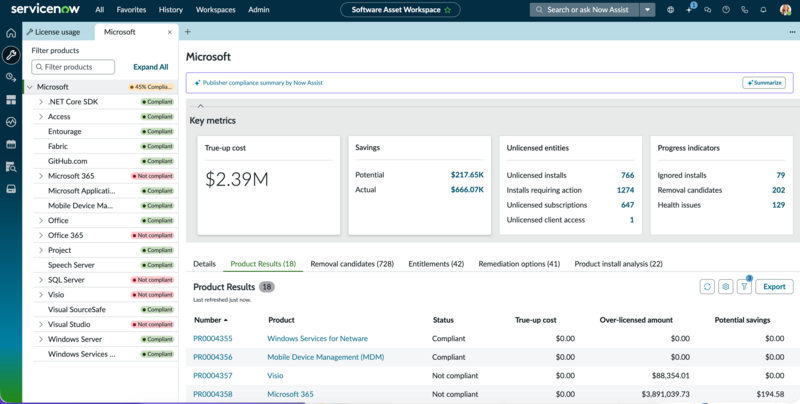The image size is (800, 404).
Task: Expand the Microsoft 365 tree node
Action: [41, 176]
